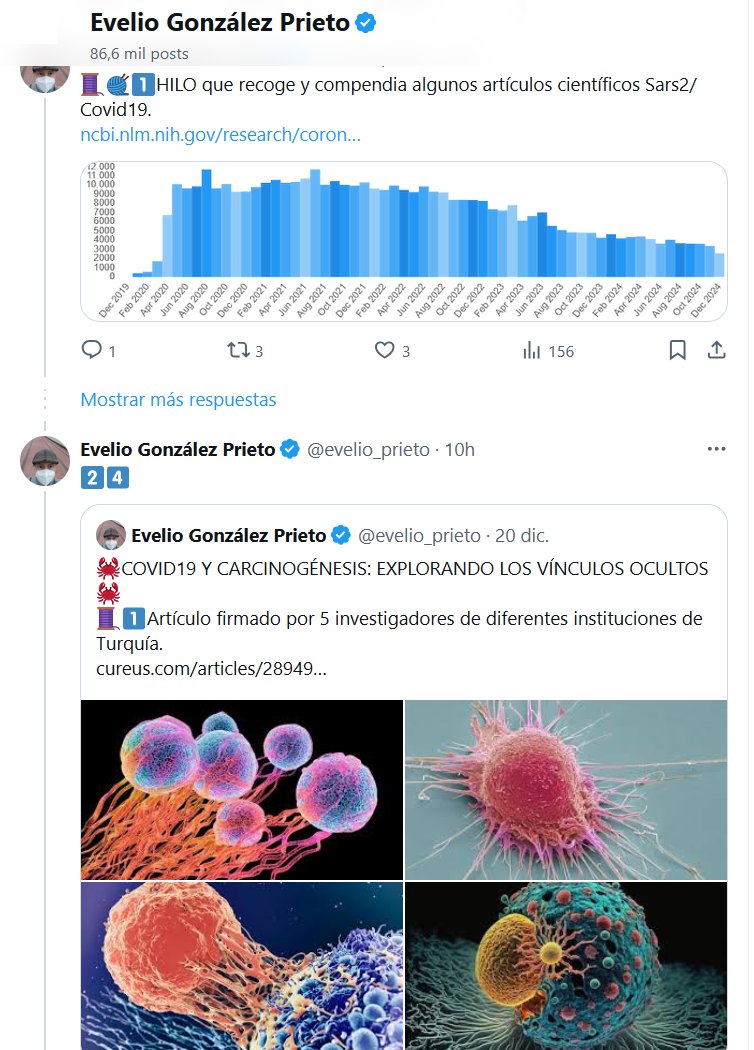Click the @evelio_prieto handle on the 10h post
The image size is (754, 1050).
click(x=370, y=450)
